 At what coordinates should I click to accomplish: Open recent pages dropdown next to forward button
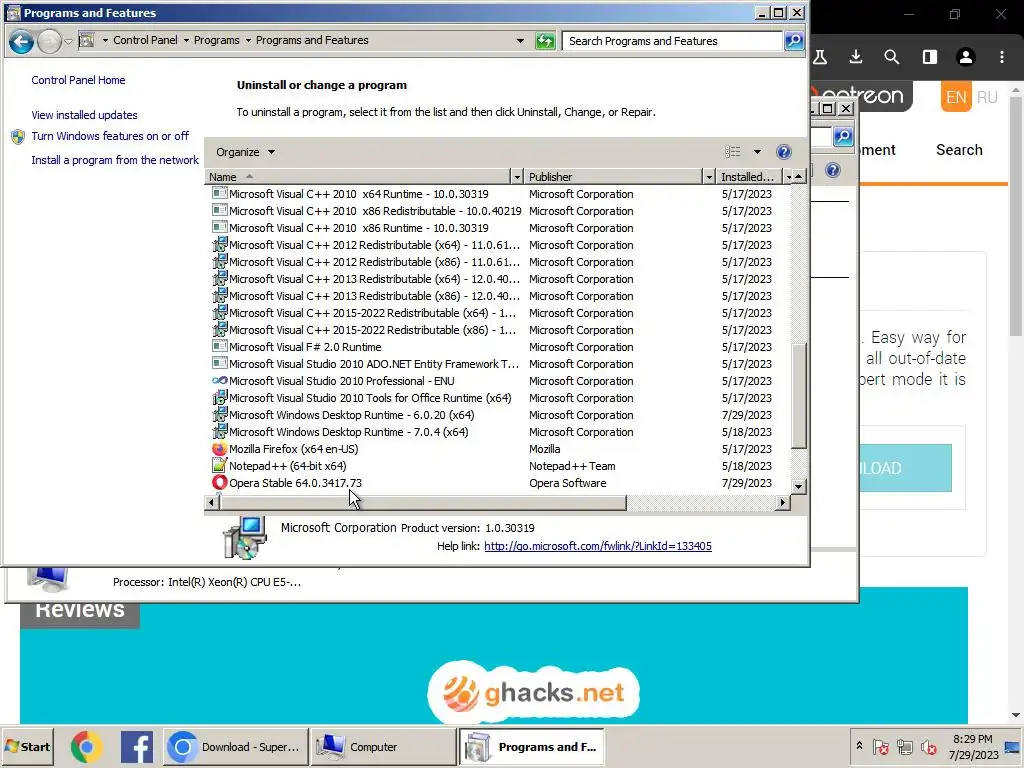coord(69,42)
